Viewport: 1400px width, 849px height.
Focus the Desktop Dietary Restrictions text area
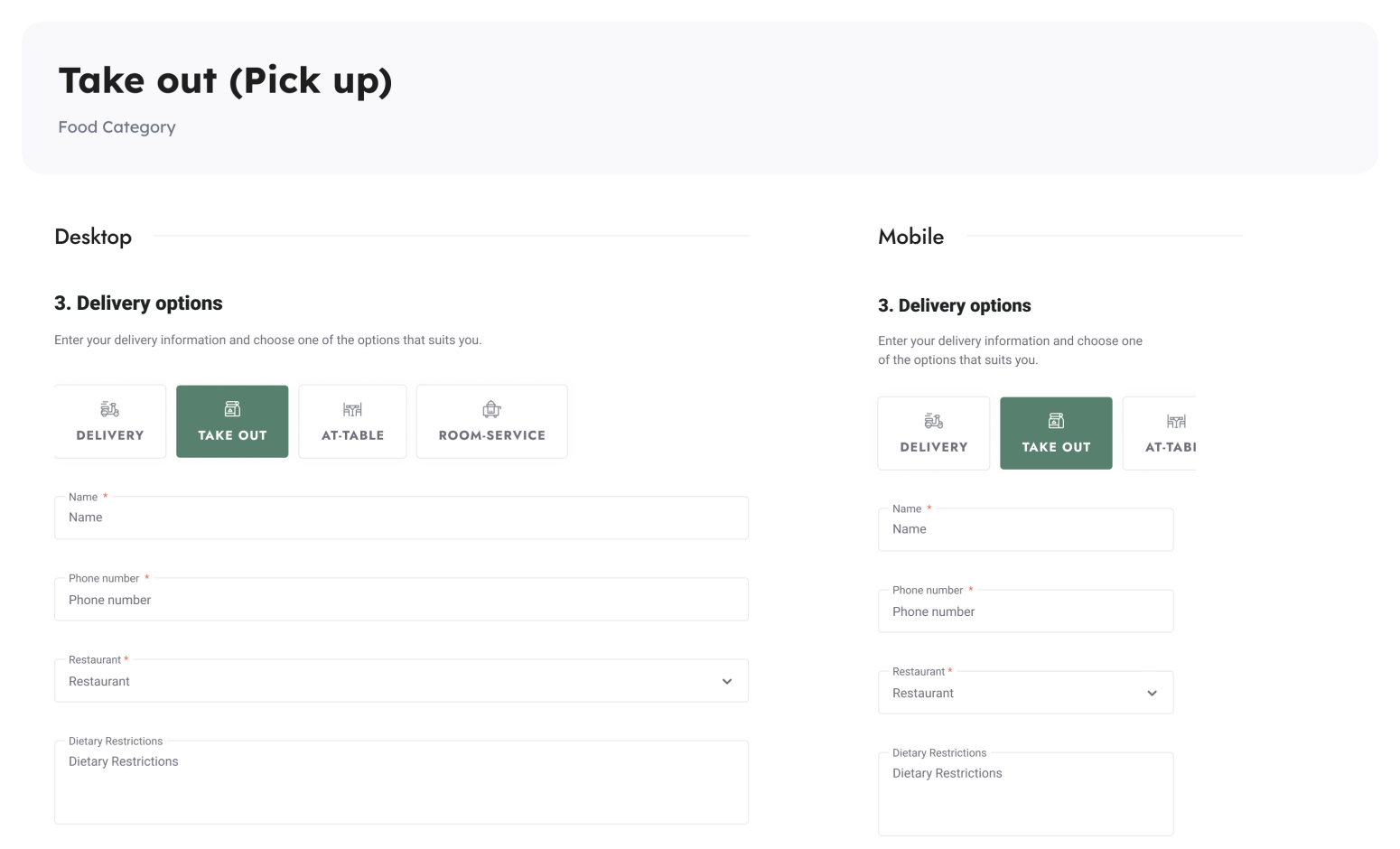coord(401,782)
